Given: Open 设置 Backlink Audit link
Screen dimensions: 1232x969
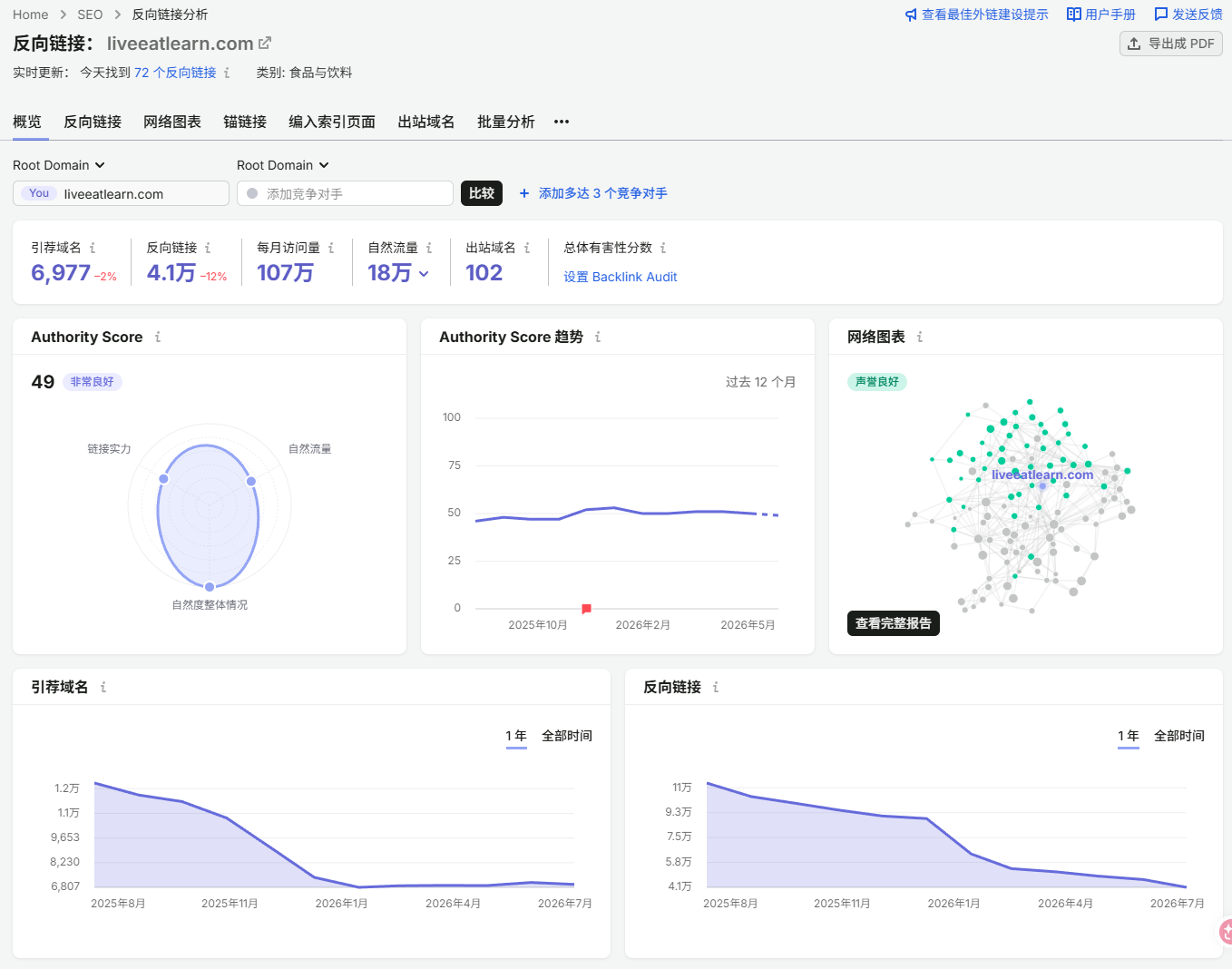Looking at the screenshot, I should tap(621, 277).
